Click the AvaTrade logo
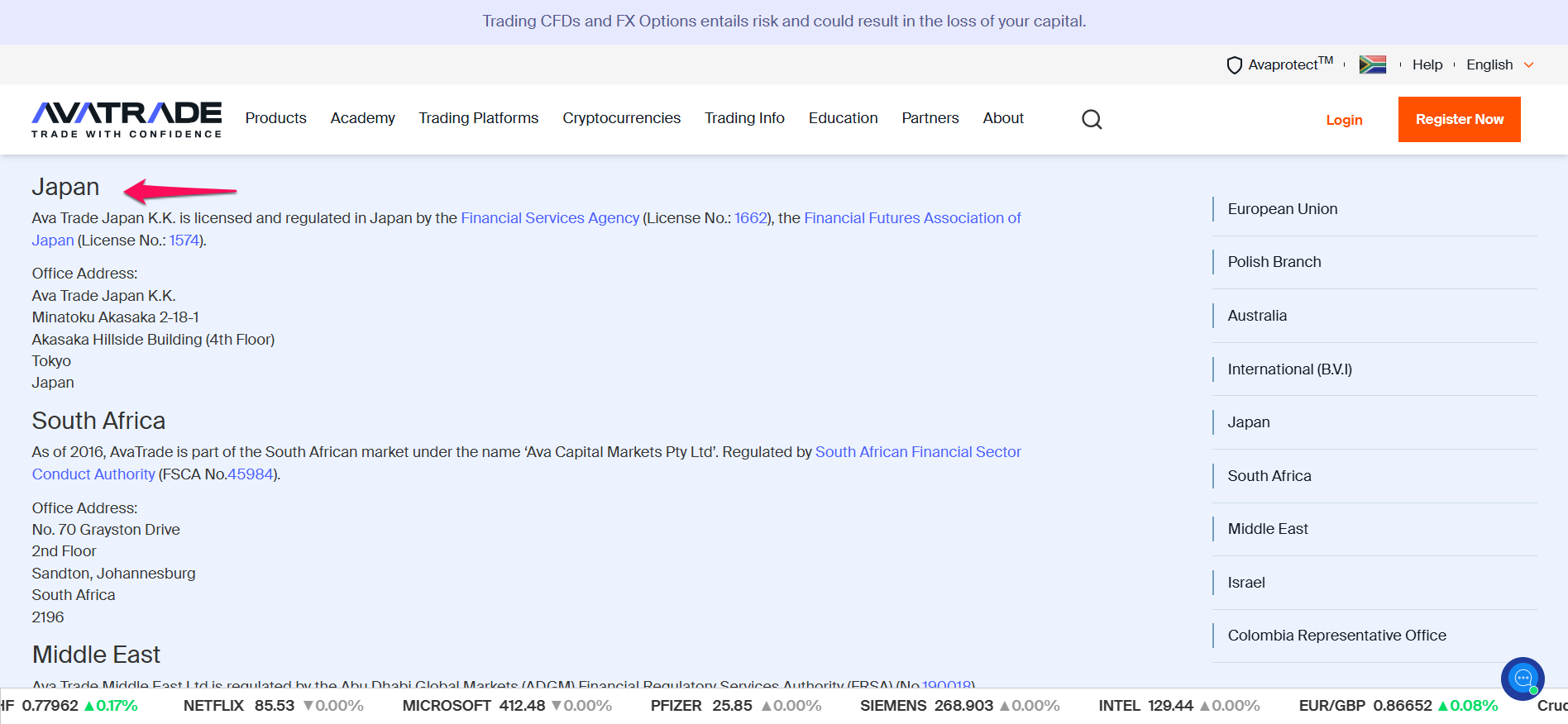This screenshot has height=724, width=1568. 127,119
